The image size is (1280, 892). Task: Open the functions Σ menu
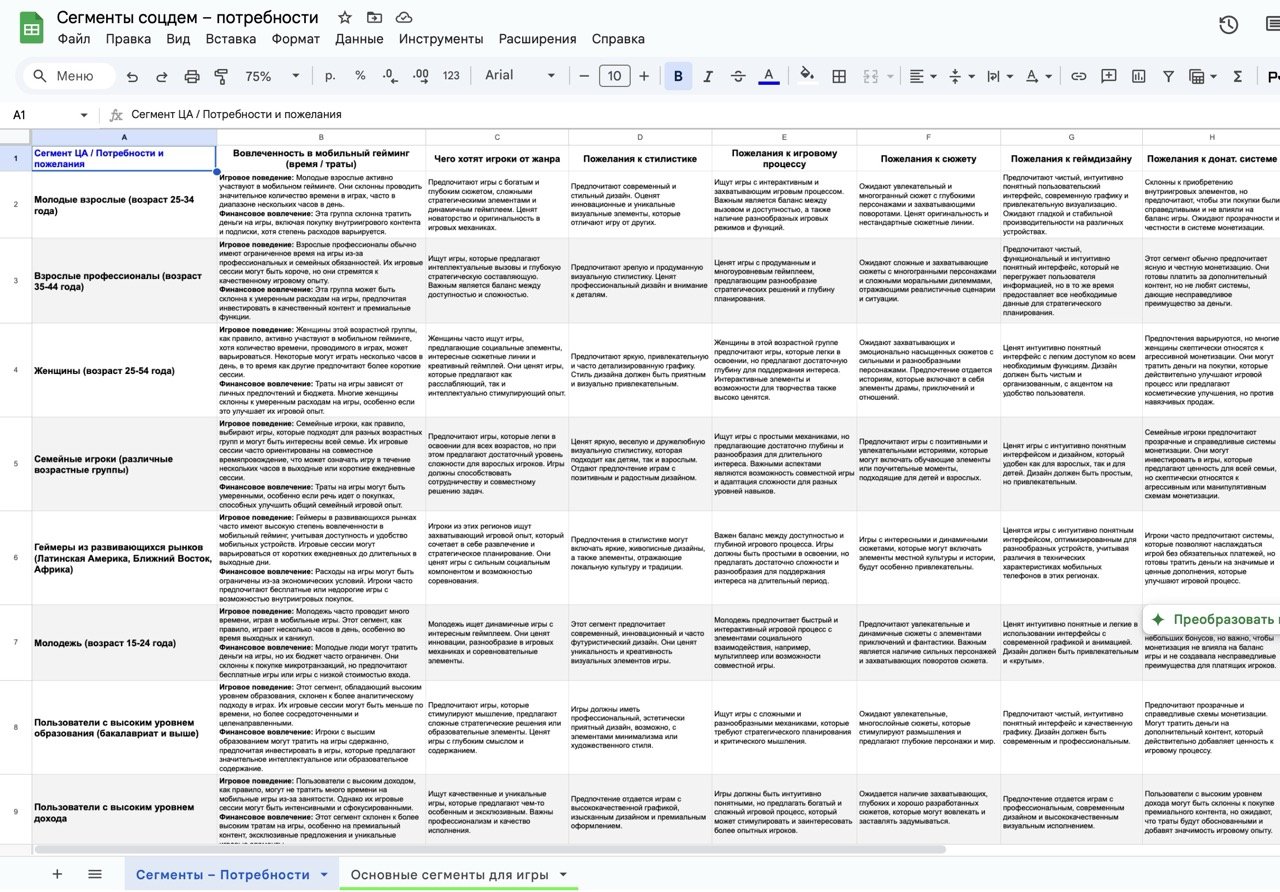[x=1238, y=76]
